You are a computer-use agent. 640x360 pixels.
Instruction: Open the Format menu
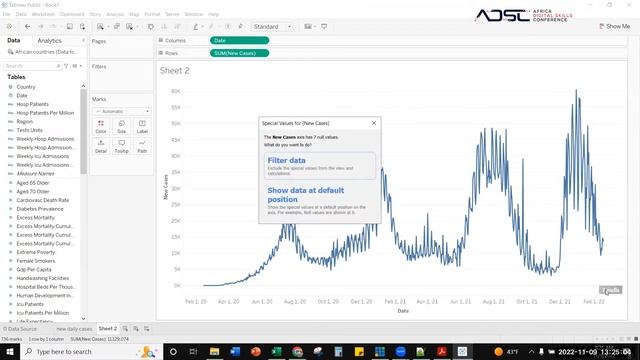coord(152,14)
